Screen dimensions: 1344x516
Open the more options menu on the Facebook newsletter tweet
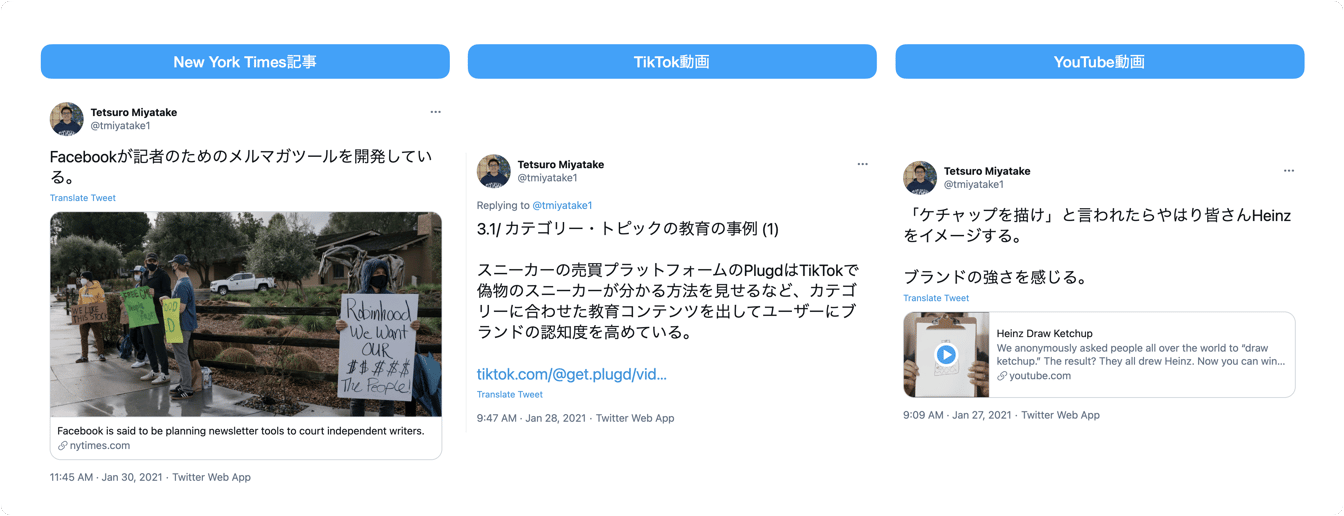(x=435, y=112)
